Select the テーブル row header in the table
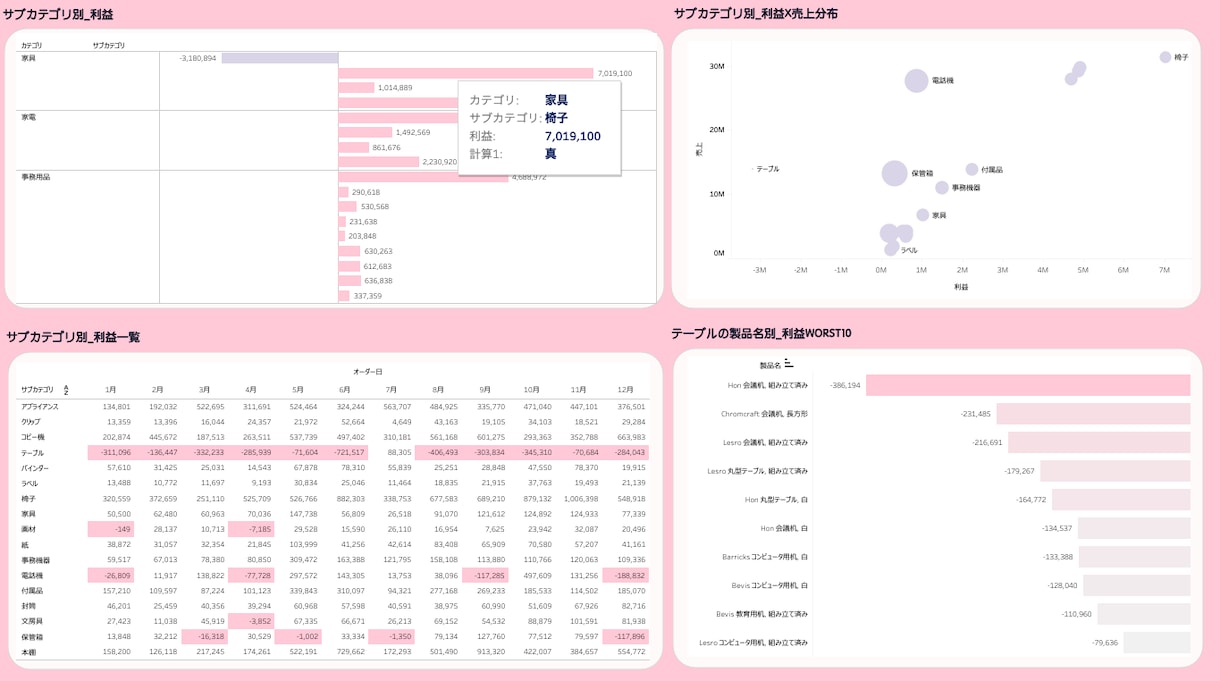 [x=32, y=453]
